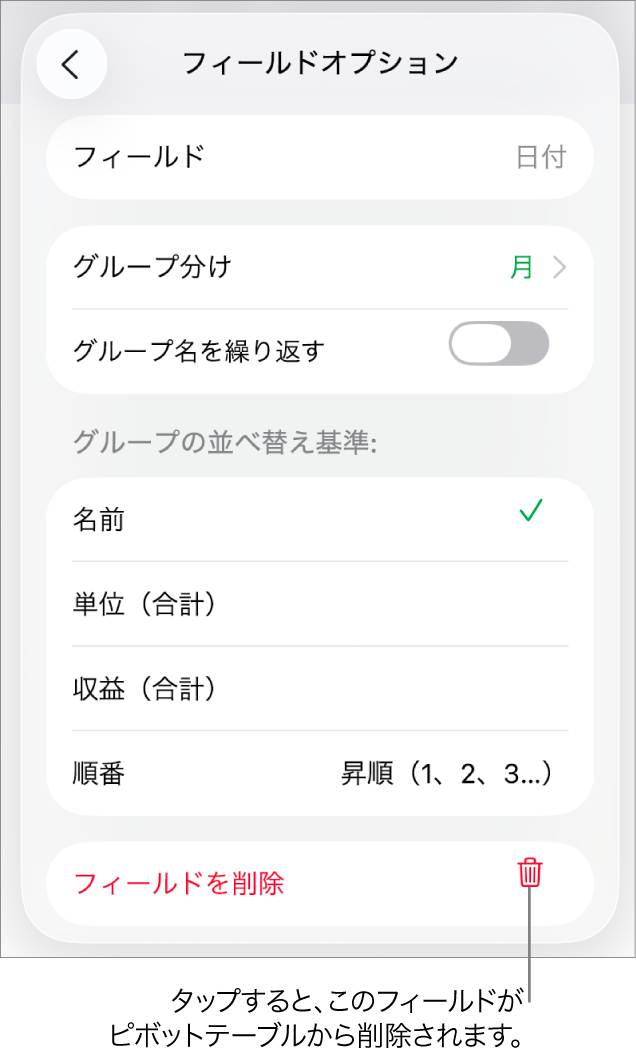Screen dimensions: 636x1053
Task: Click the グループの並べ替え基準 section heading
Action: pos(225,443)
